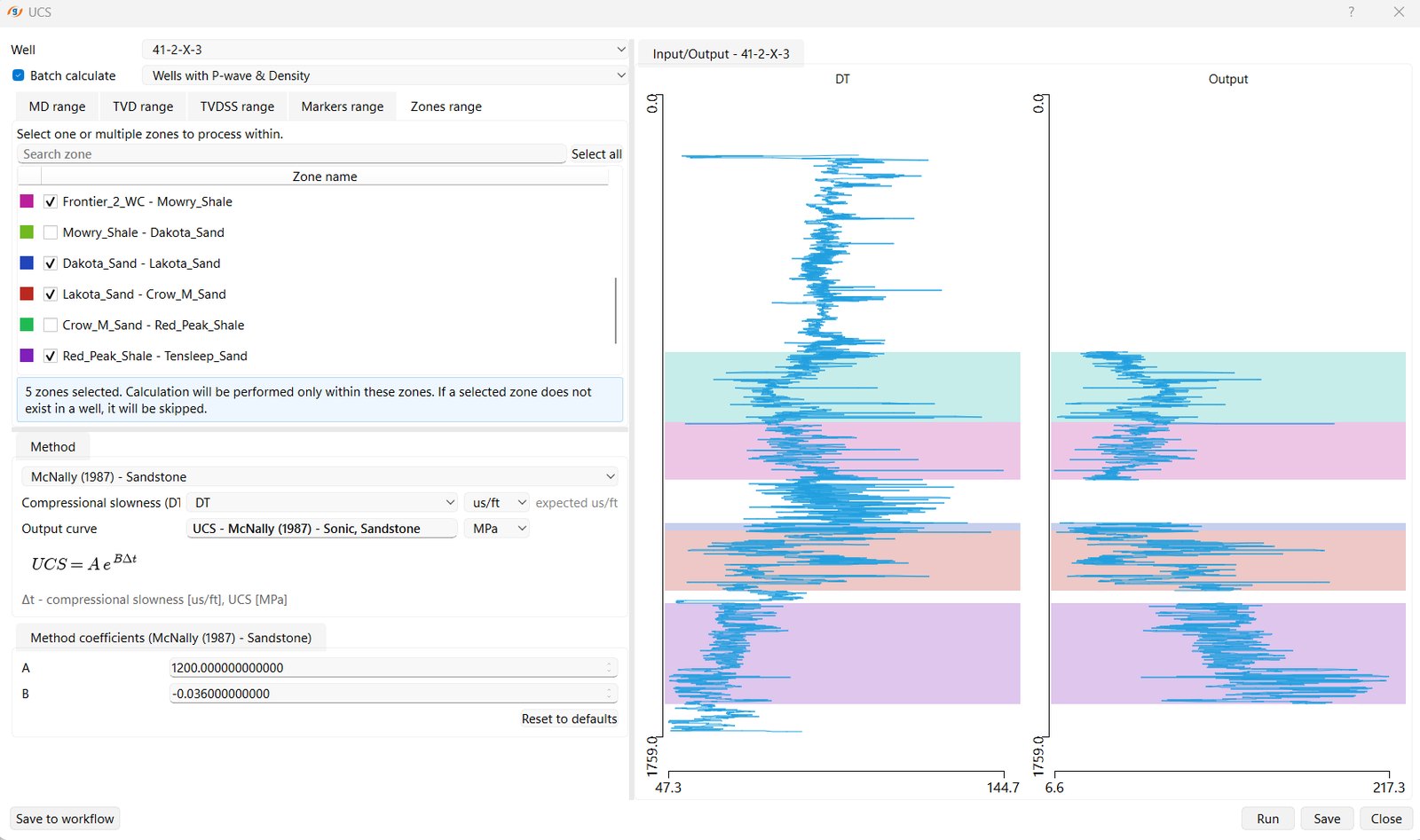Click the Run button
Screen dimensions: 1420x840
point(1267,819)
